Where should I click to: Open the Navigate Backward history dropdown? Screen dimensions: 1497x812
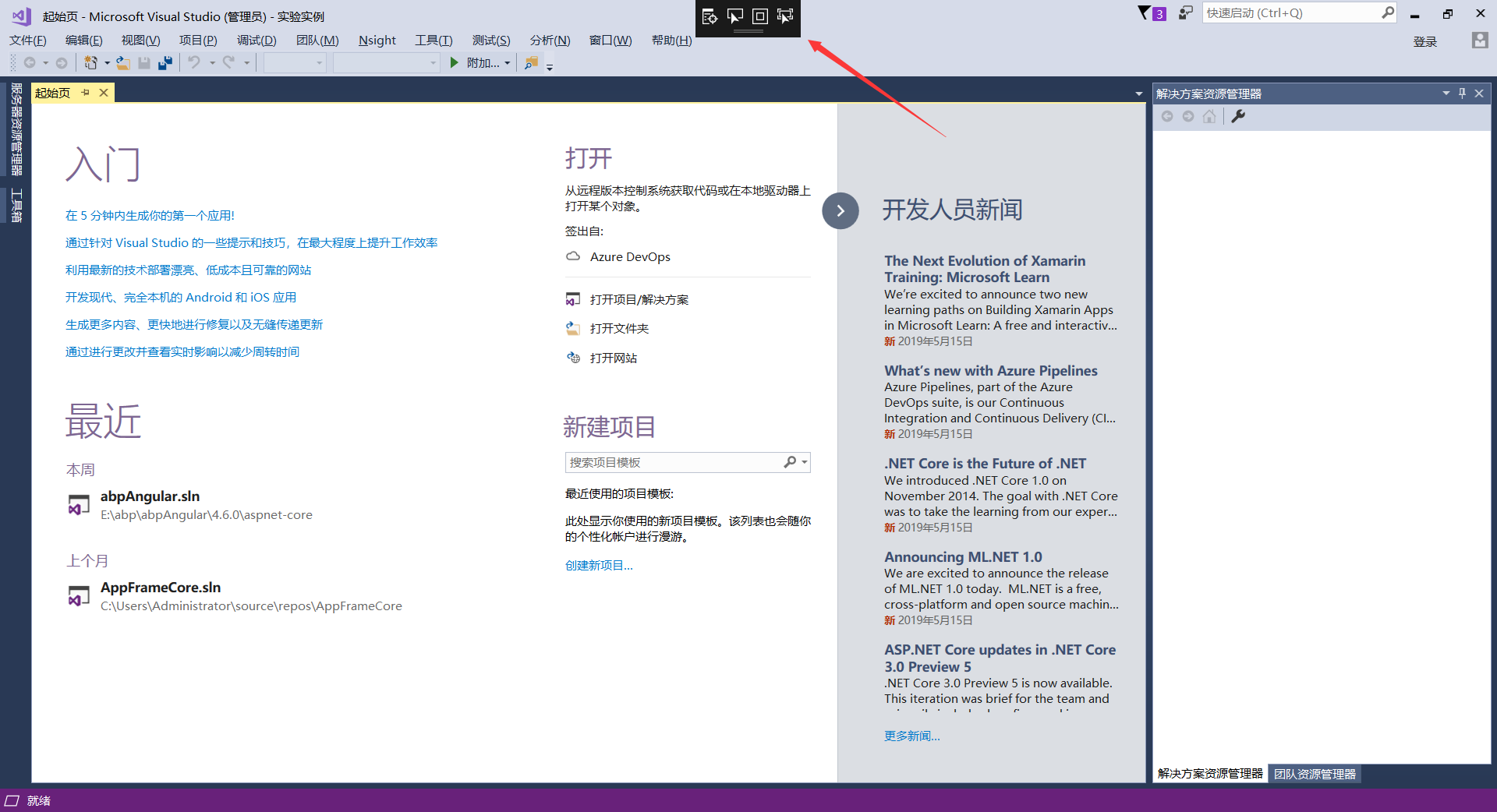(x=46, y=63)
